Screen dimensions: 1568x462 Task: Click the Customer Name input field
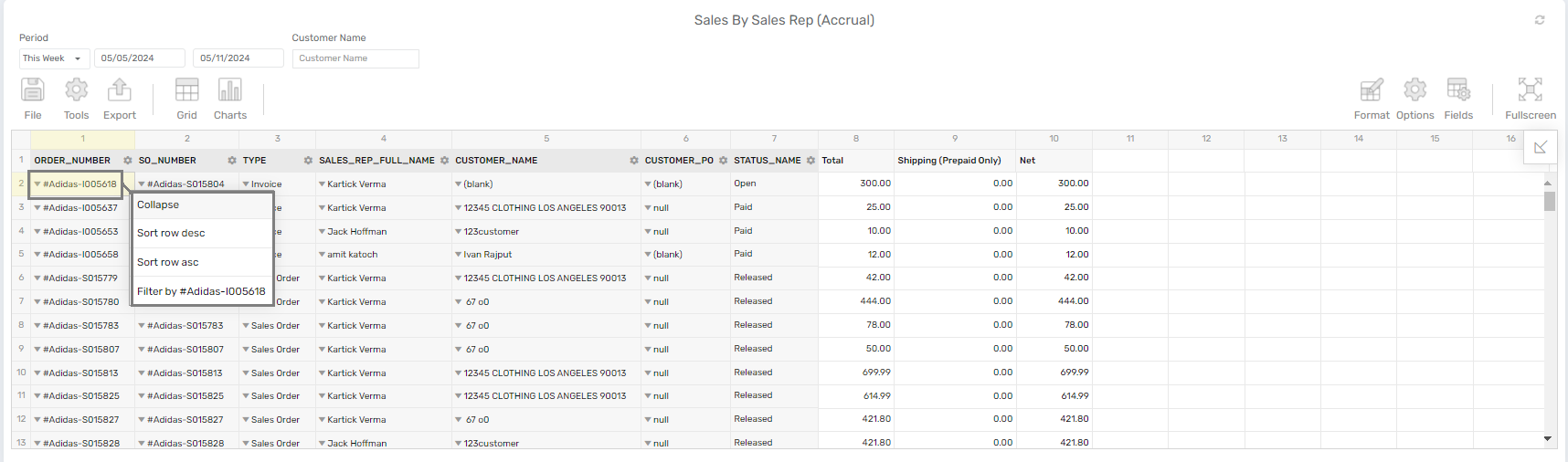(x=355, y=58)
